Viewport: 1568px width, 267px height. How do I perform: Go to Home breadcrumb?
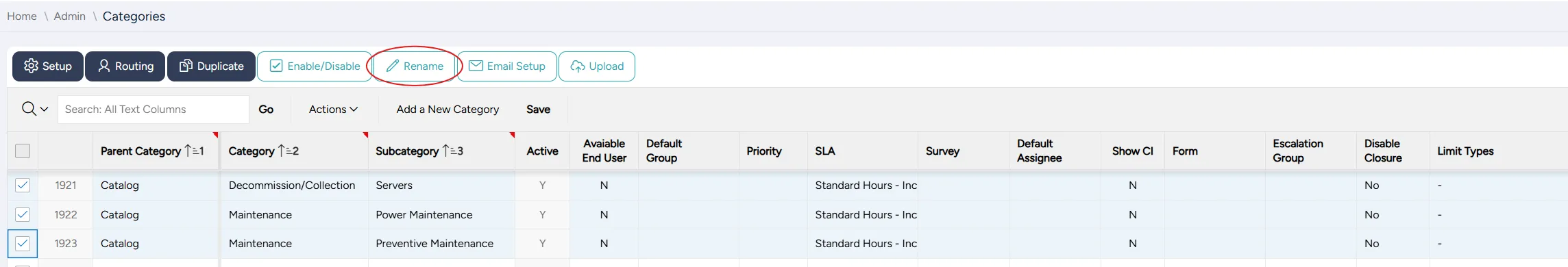tap(22, 16)
